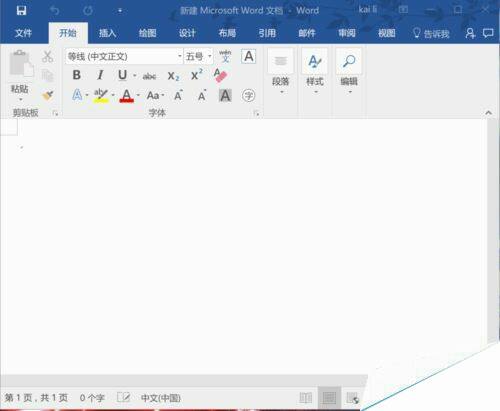The width and height of the screenshot is (500, 411).
Task: Open the Text Effects dropdown arrow
Action: coord(87,95)
